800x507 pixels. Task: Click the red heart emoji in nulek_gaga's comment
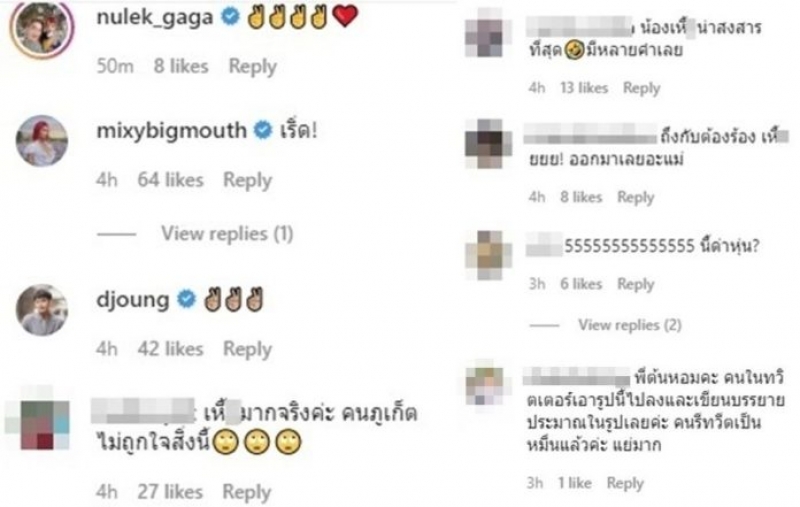coord(345,16)
